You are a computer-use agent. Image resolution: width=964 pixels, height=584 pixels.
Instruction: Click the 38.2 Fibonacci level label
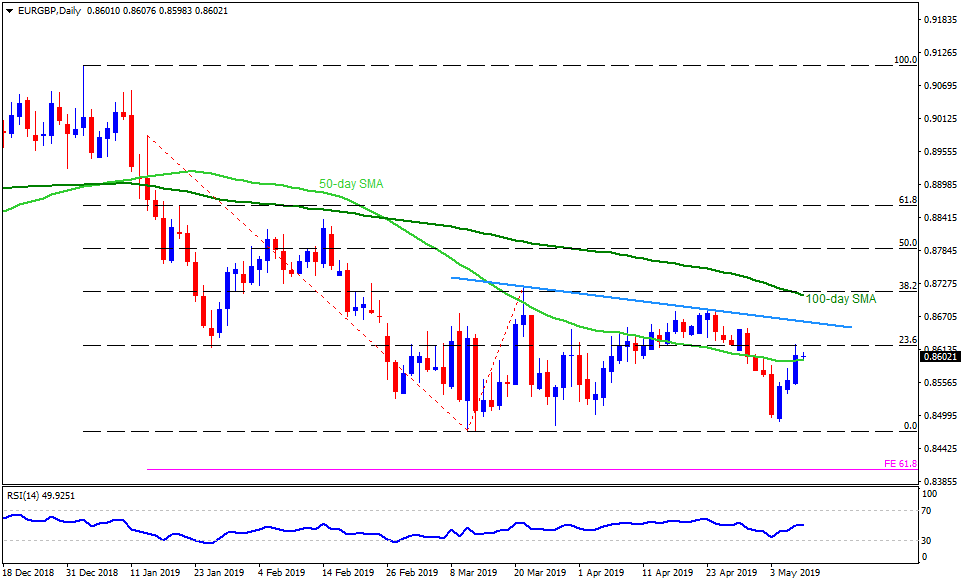(908, 285)
